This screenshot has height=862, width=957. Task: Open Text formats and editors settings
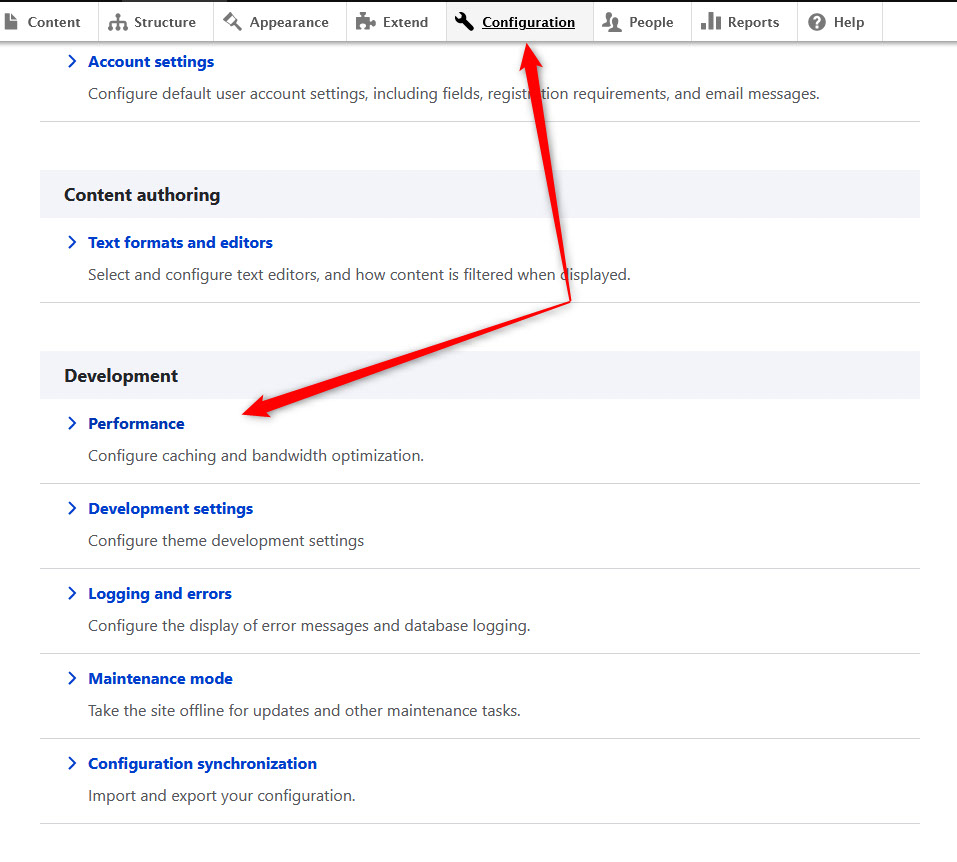180,242
